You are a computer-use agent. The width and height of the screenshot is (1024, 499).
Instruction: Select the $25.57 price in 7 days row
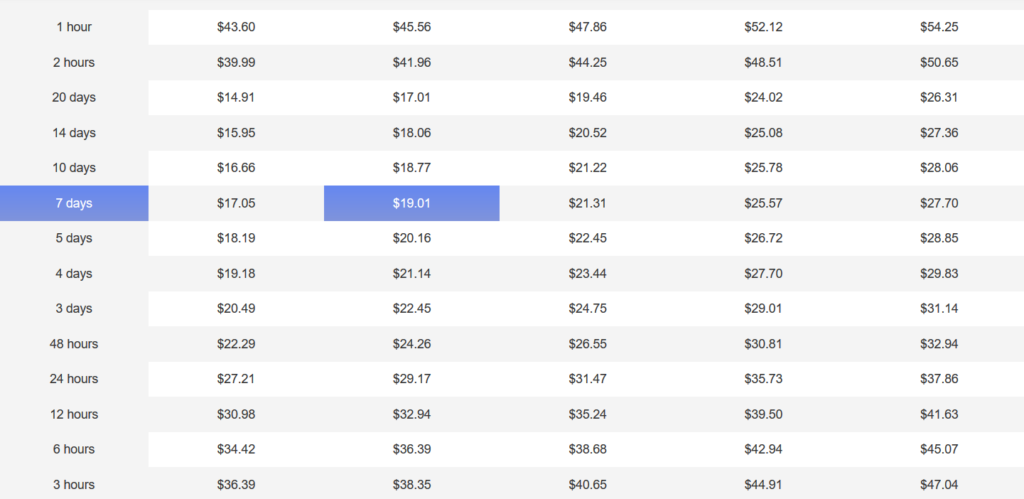click(x=763, y=203)
